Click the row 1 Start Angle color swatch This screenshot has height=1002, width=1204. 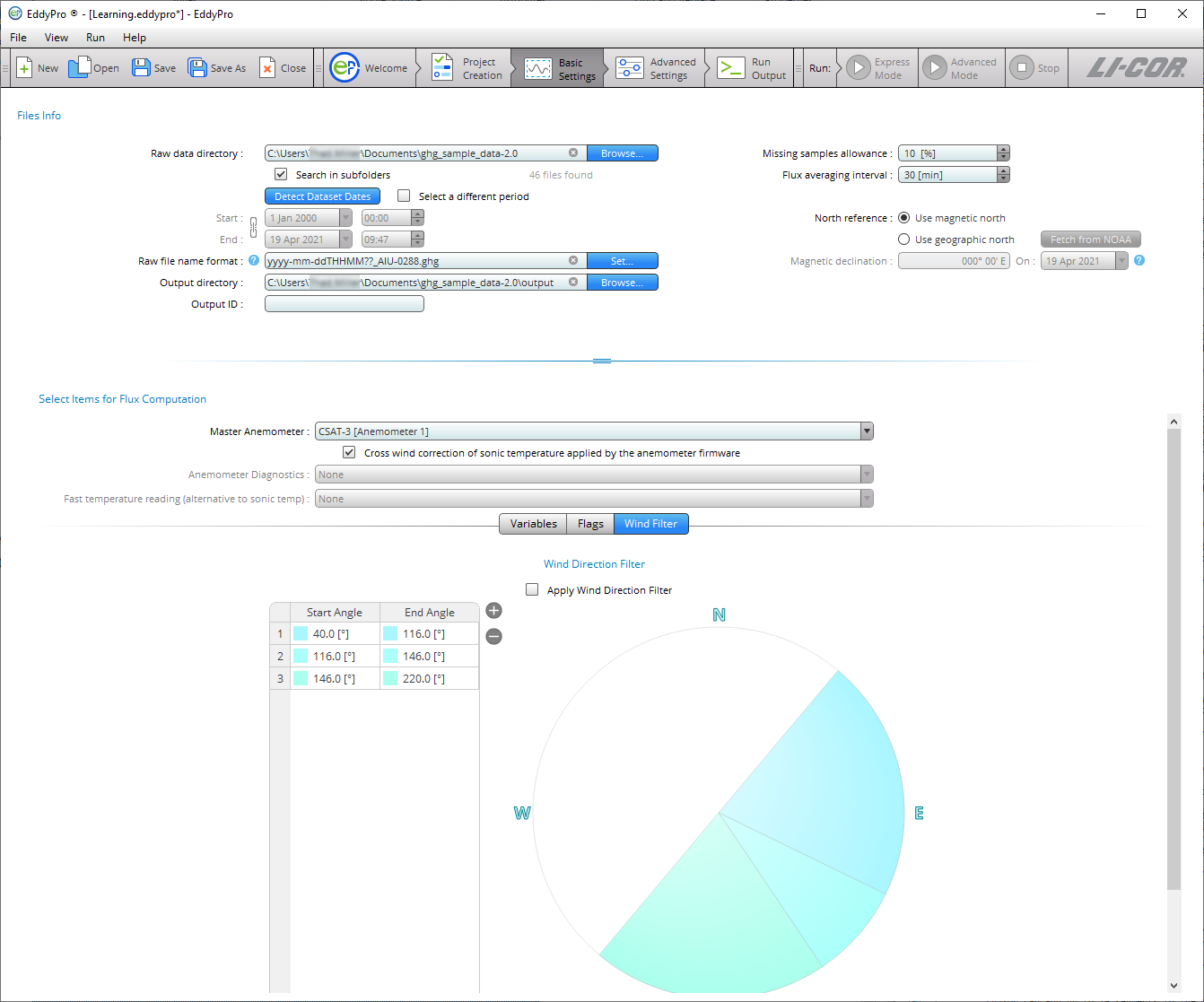click(301, 634)
